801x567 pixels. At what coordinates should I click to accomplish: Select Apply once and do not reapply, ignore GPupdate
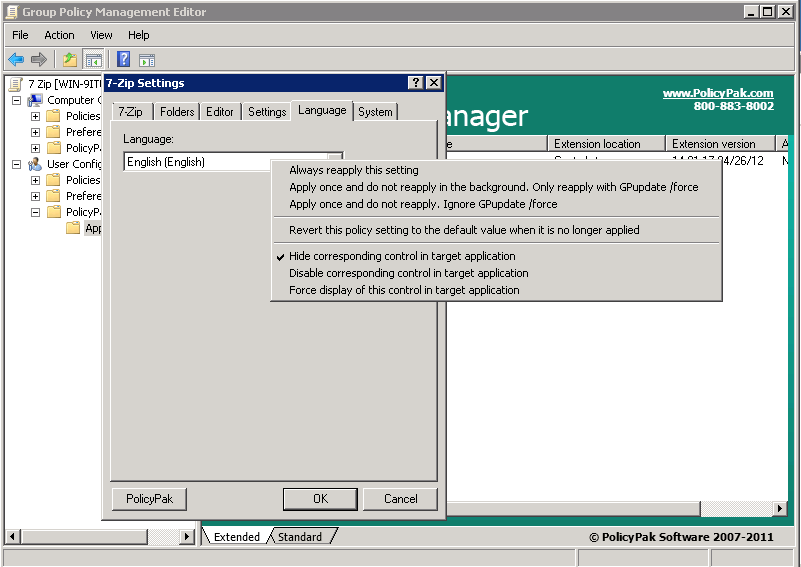click(423, 204)
